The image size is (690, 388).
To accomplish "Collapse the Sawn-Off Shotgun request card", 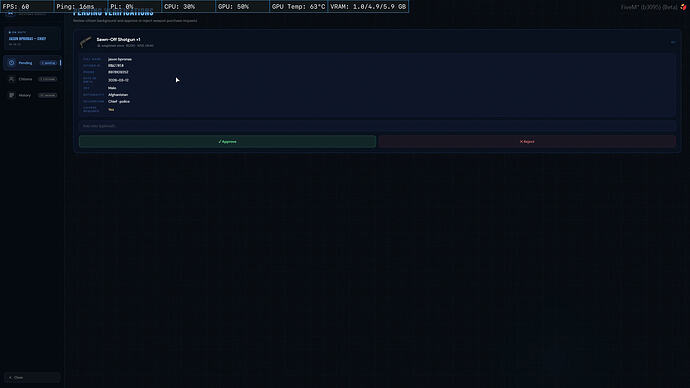I will point(673,42).
